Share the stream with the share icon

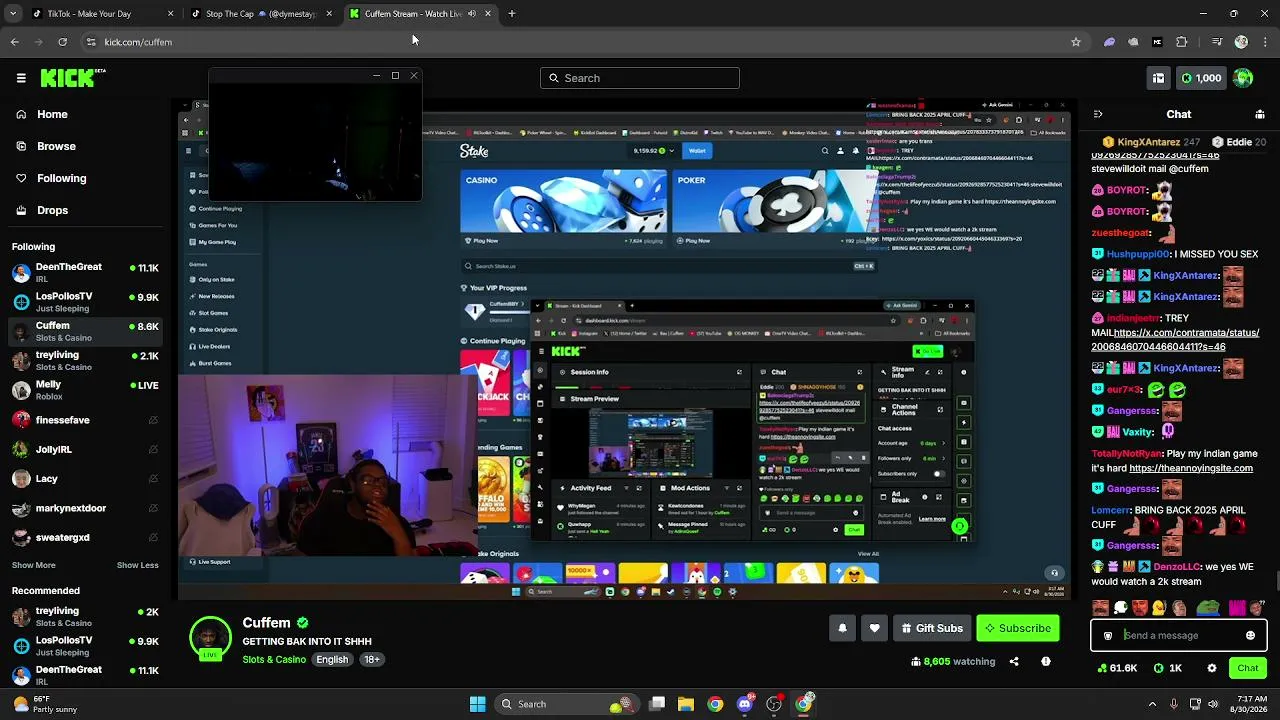point(1014,661)
